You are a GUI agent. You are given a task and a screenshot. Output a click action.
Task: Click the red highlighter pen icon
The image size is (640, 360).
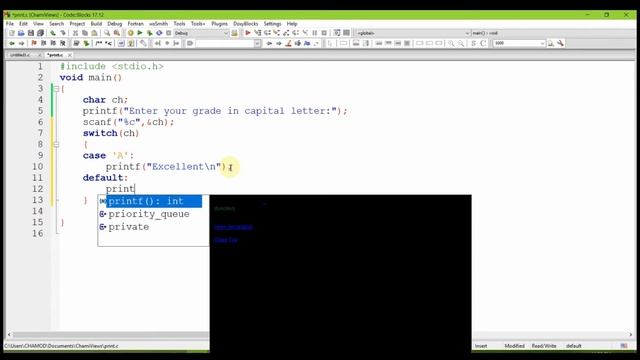288,43
